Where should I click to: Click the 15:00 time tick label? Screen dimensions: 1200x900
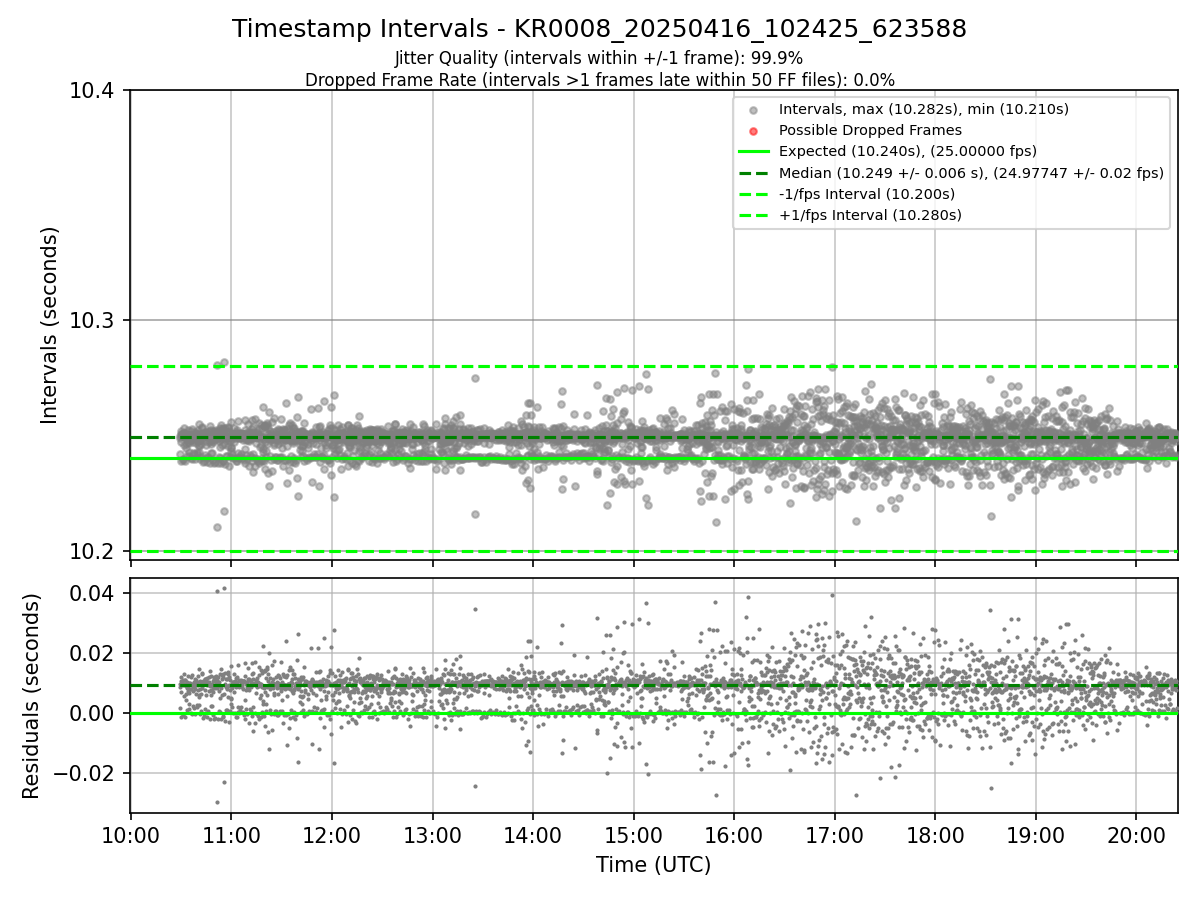coord(633,834)
